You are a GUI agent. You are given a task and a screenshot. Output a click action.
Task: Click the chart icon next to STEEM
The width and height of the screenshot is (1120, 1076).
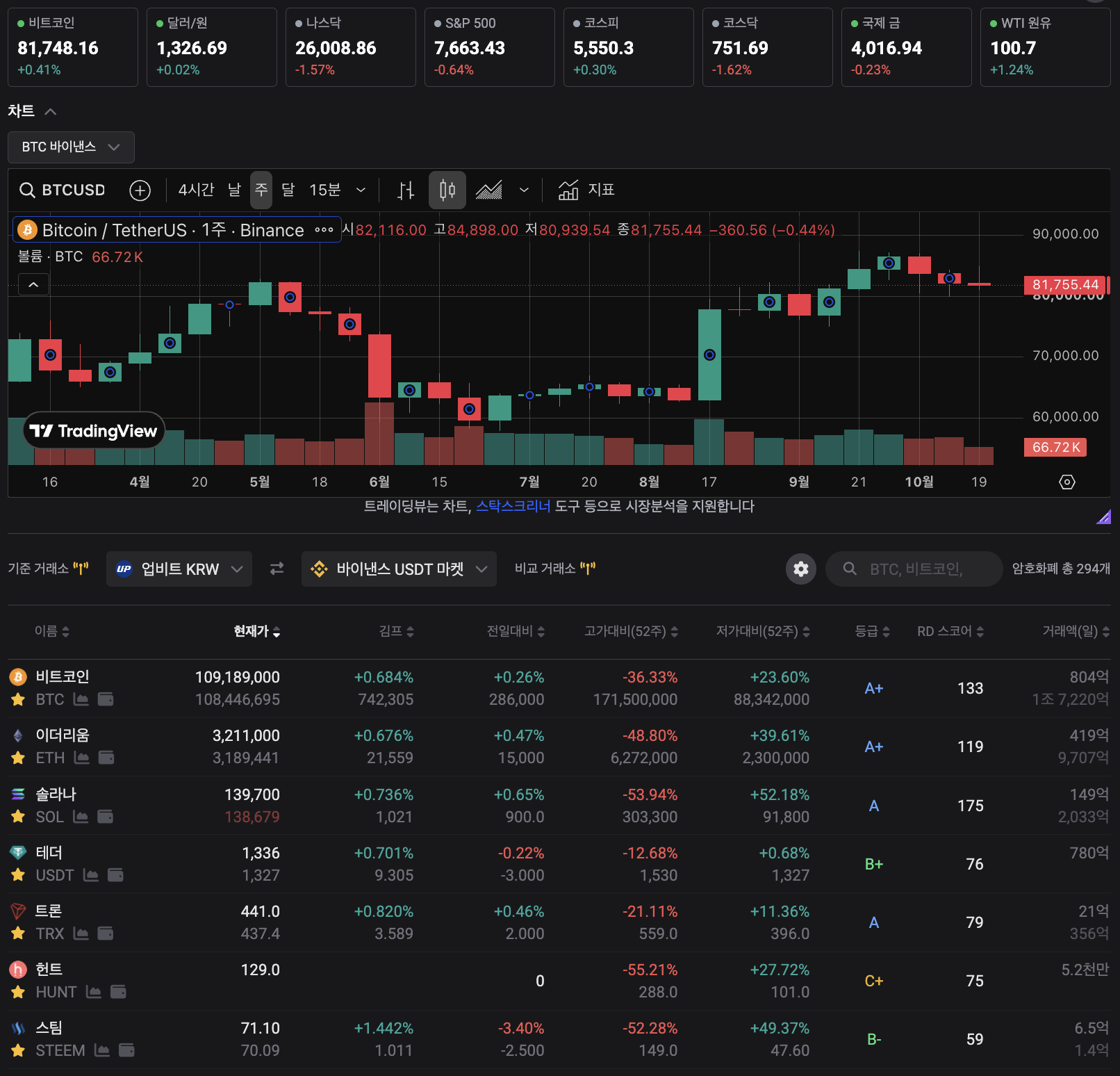tap(102, 1050)
